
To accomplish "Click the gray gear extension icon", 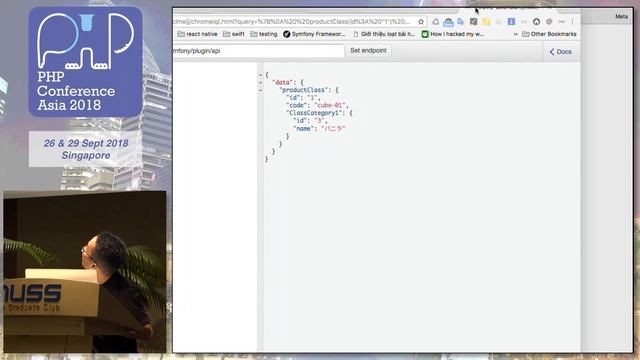I will (x=549, y=22).
